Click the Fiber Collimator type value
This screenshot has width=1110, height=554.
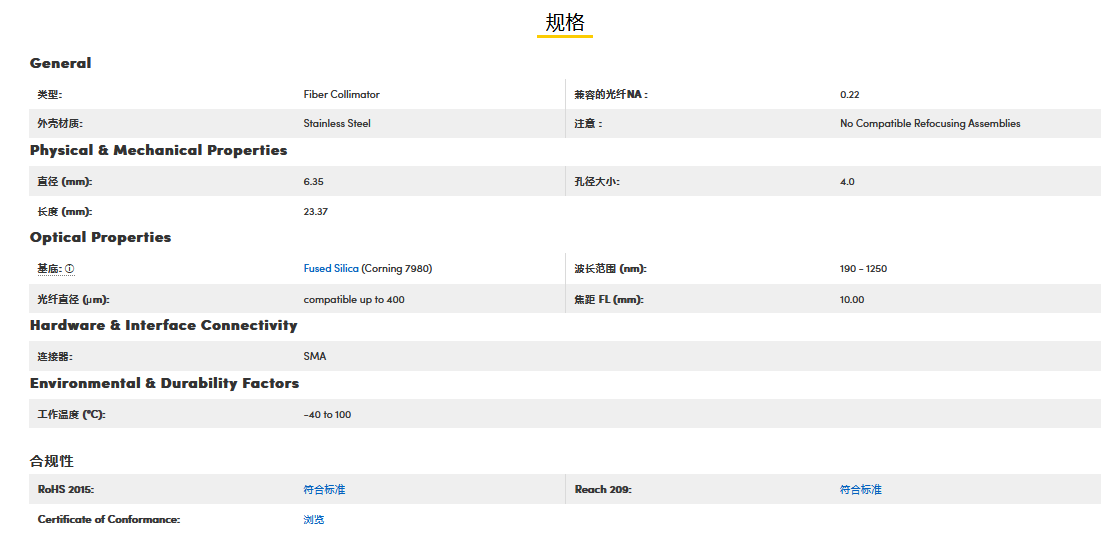341,95
